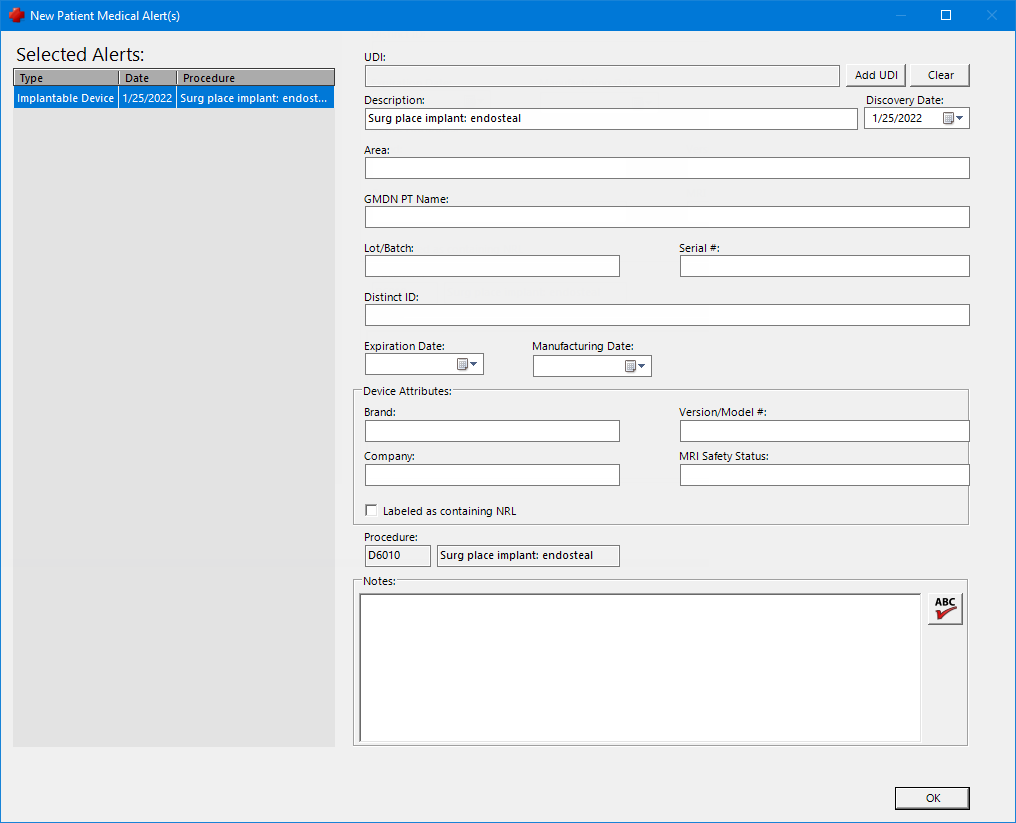Enable Labeled as containing NRL checkbox
Viewport: 1016px width, 823px height.
coord(372,511)
